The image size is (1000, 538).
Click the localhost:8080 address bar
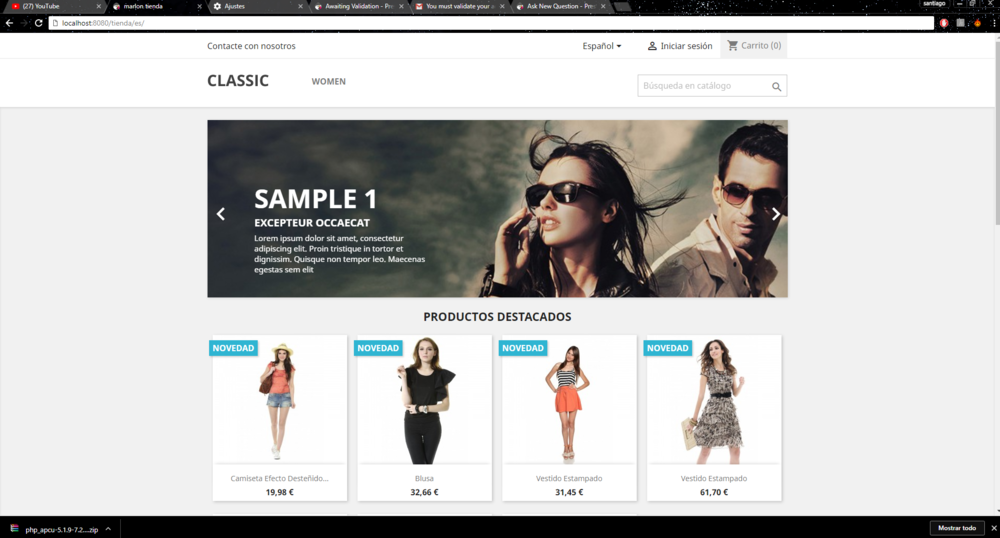[x=491, y=23]
